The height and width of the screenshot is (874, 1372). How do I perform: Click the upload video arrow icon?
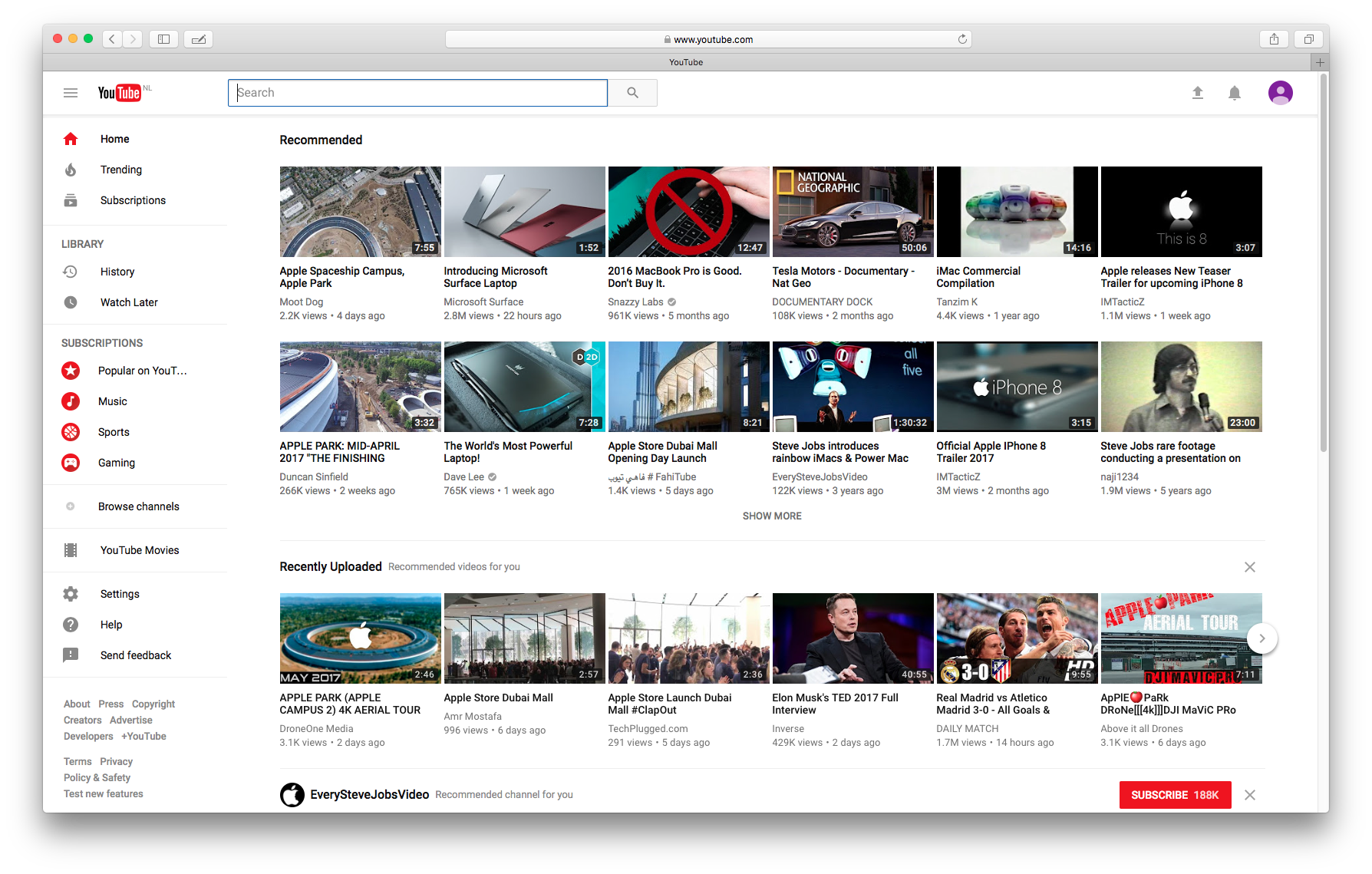1197,93
